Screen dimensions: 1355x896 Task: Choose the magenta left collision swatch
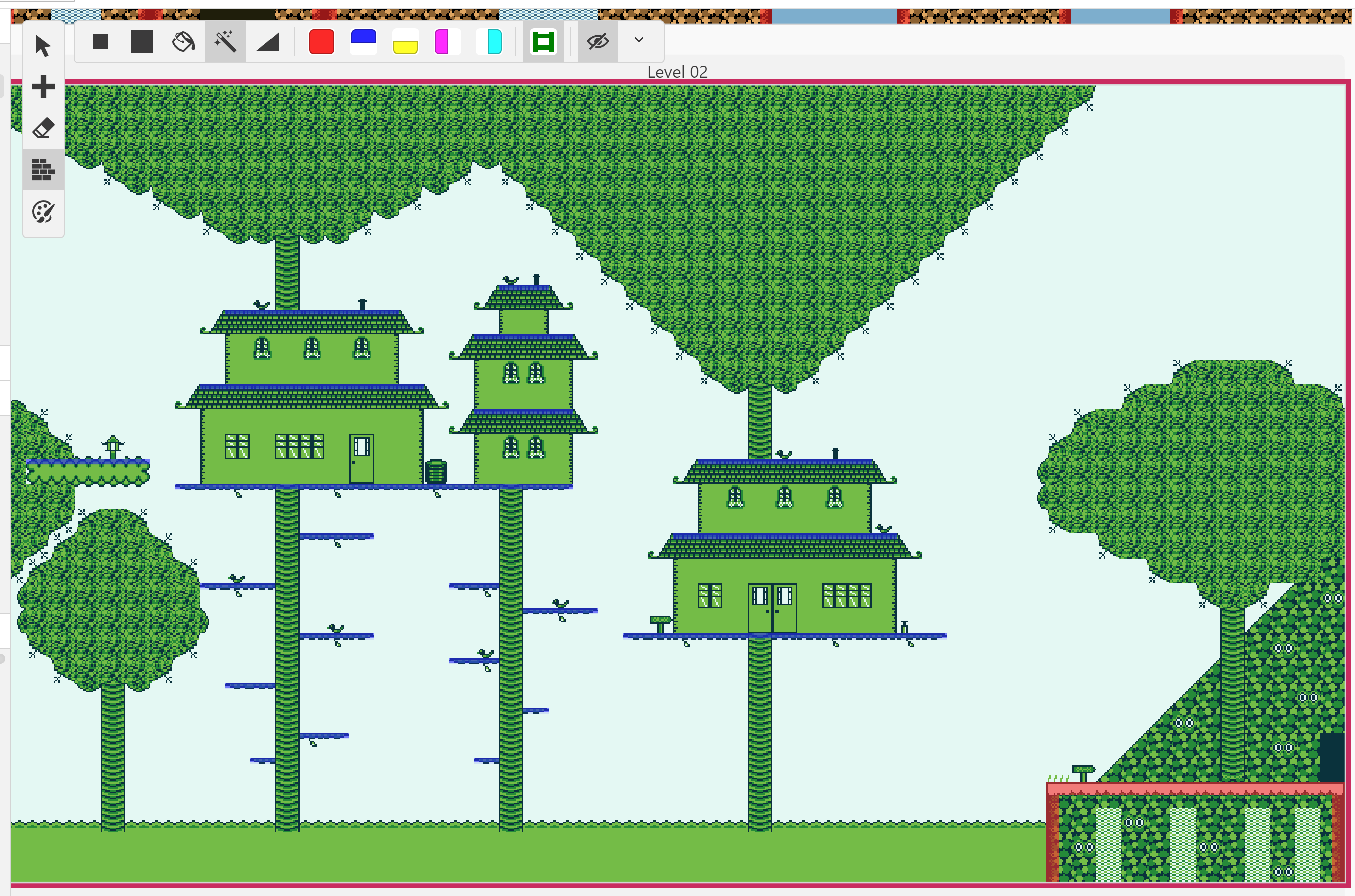pos(447,42)
